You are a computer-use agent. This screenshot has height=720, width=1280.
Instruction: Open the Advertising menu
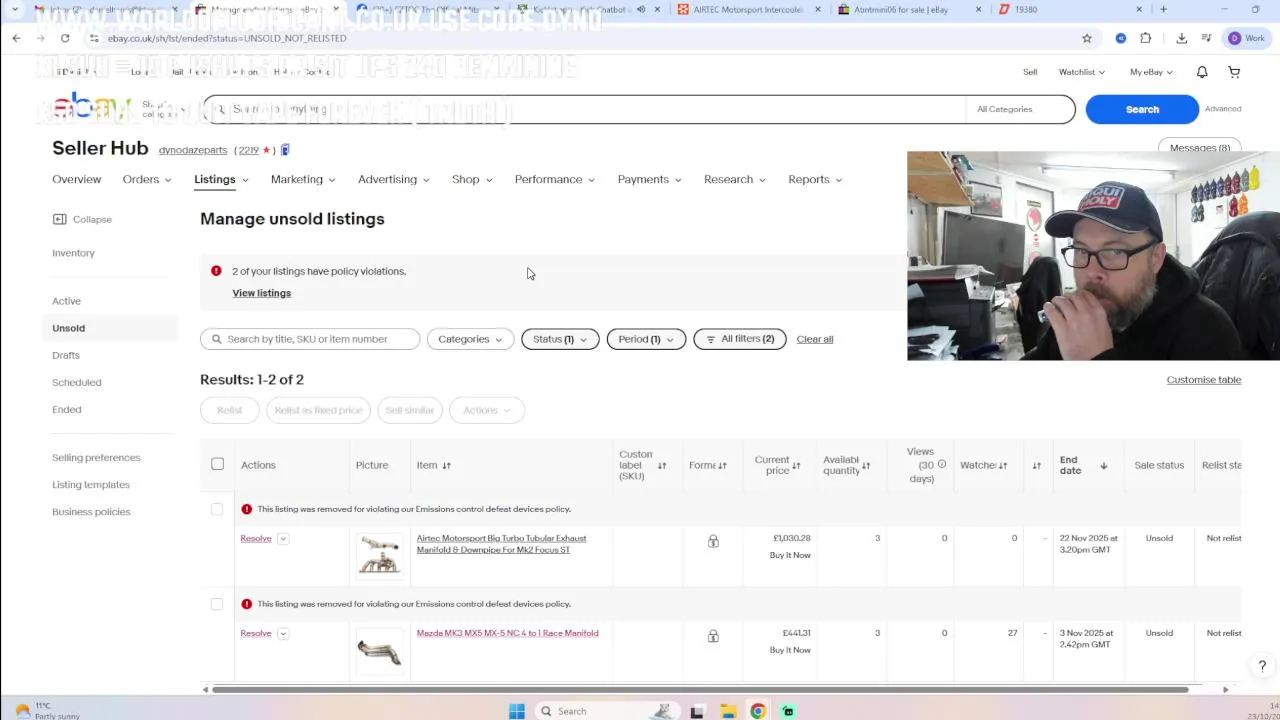point(394,179)
